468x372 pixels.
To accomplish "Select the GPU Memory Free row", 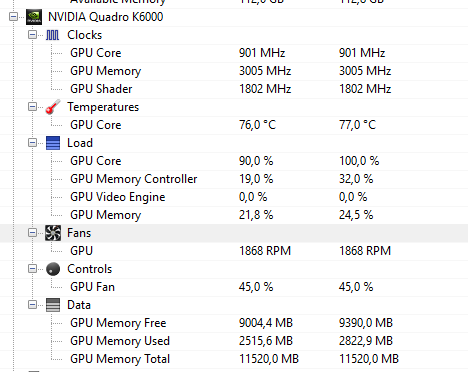I will [234, 323].
